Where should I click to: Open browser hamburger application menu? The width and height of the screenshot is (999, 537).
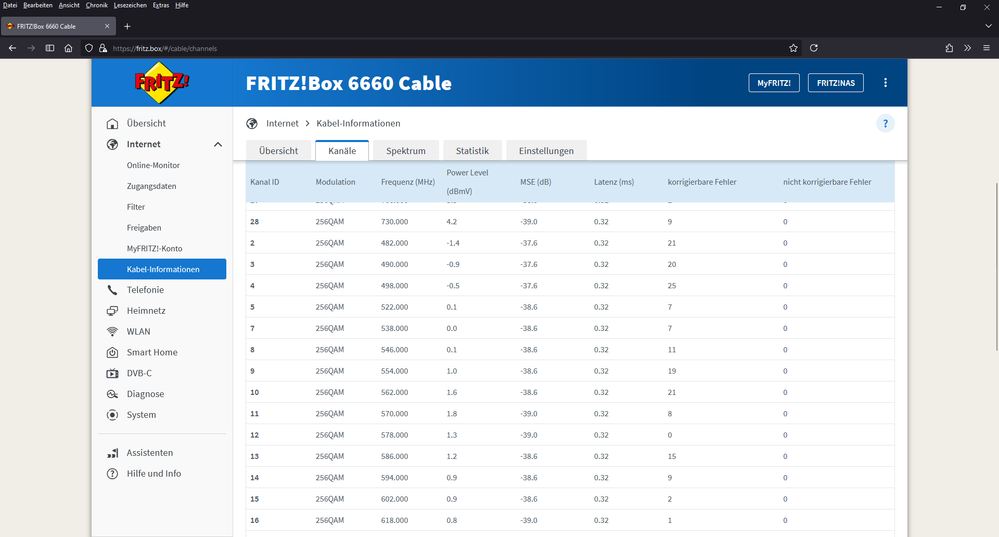tap(986, 48)
